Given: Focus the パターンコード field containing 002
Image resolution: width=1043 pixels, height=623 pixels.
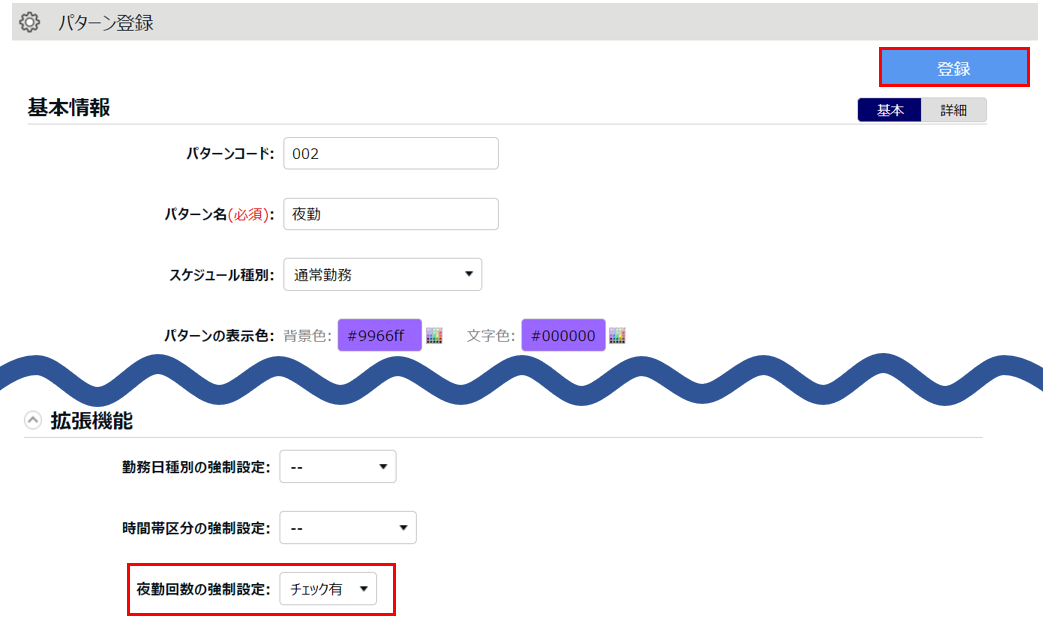Looking at the screenshot, I should 390,154.
